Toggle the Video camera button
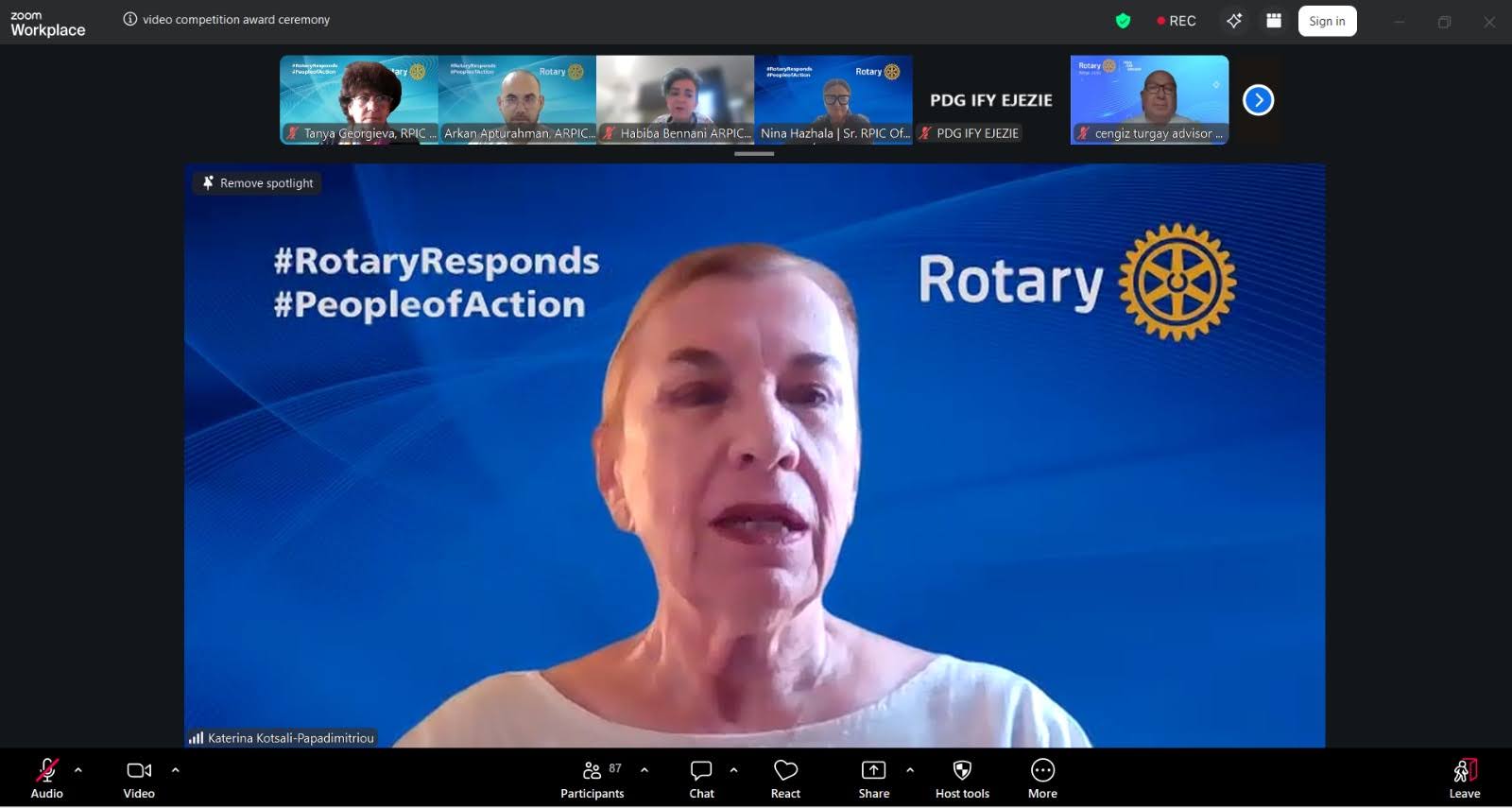 [139, 779]
